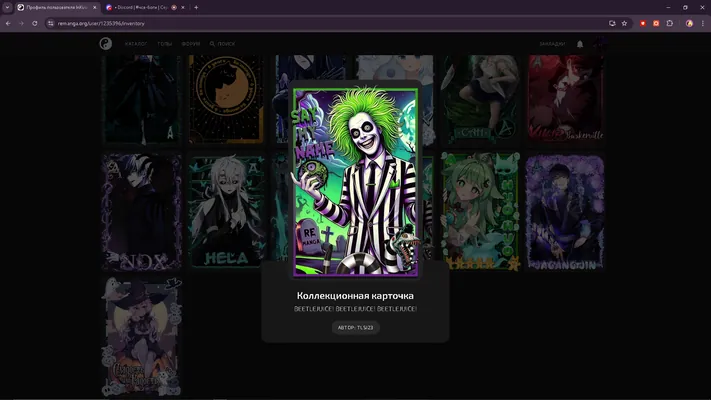
Task: Open a new browser tab
Action: [196, 7]
